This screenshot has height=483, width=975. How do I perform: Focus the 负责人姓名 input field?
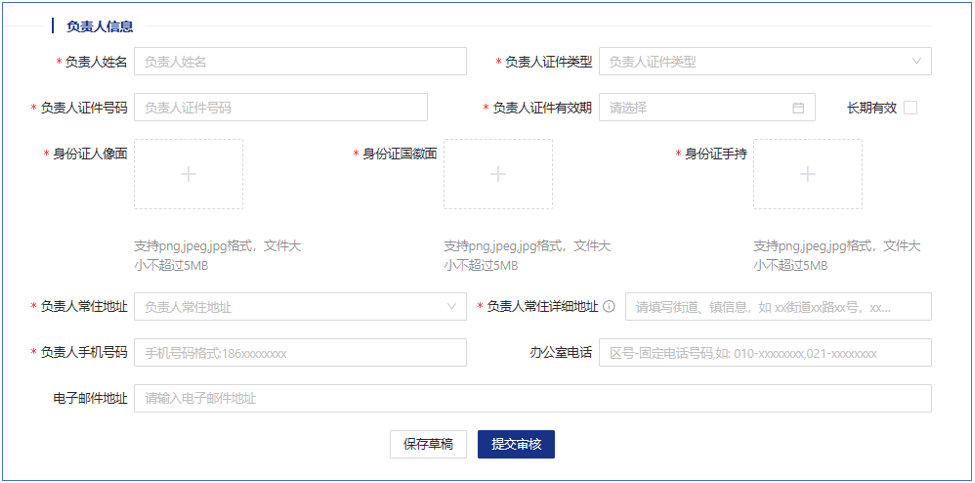point(300,62)
